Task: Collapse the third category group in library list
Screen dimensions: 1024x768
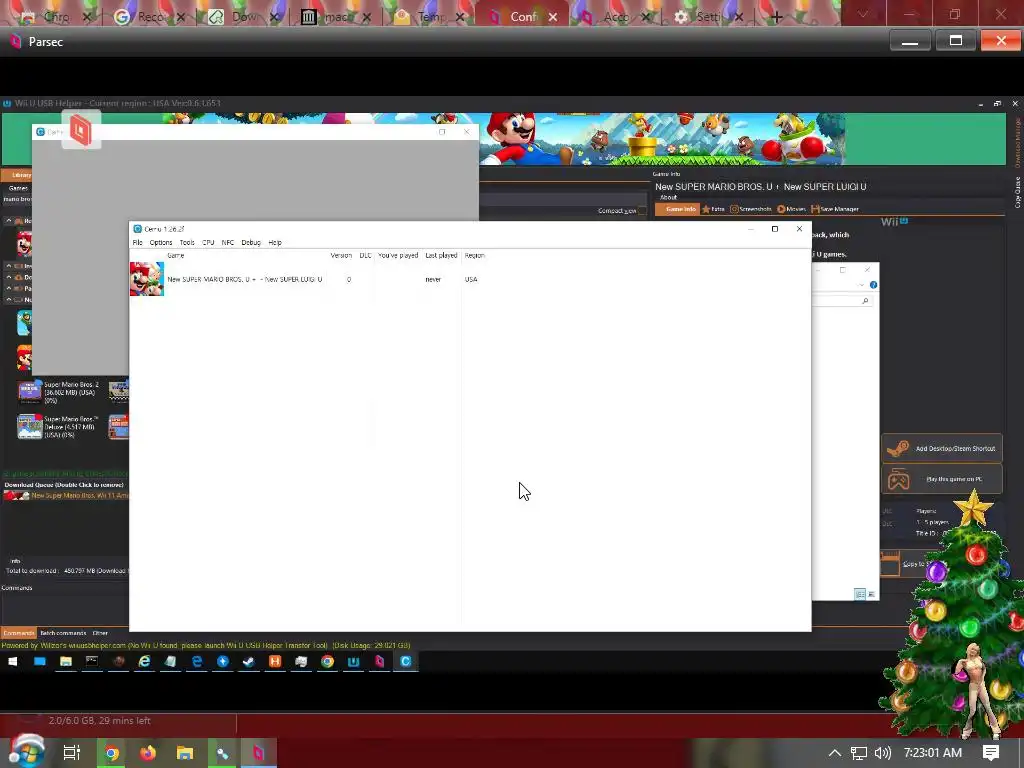Action: [x=9, y=277]
